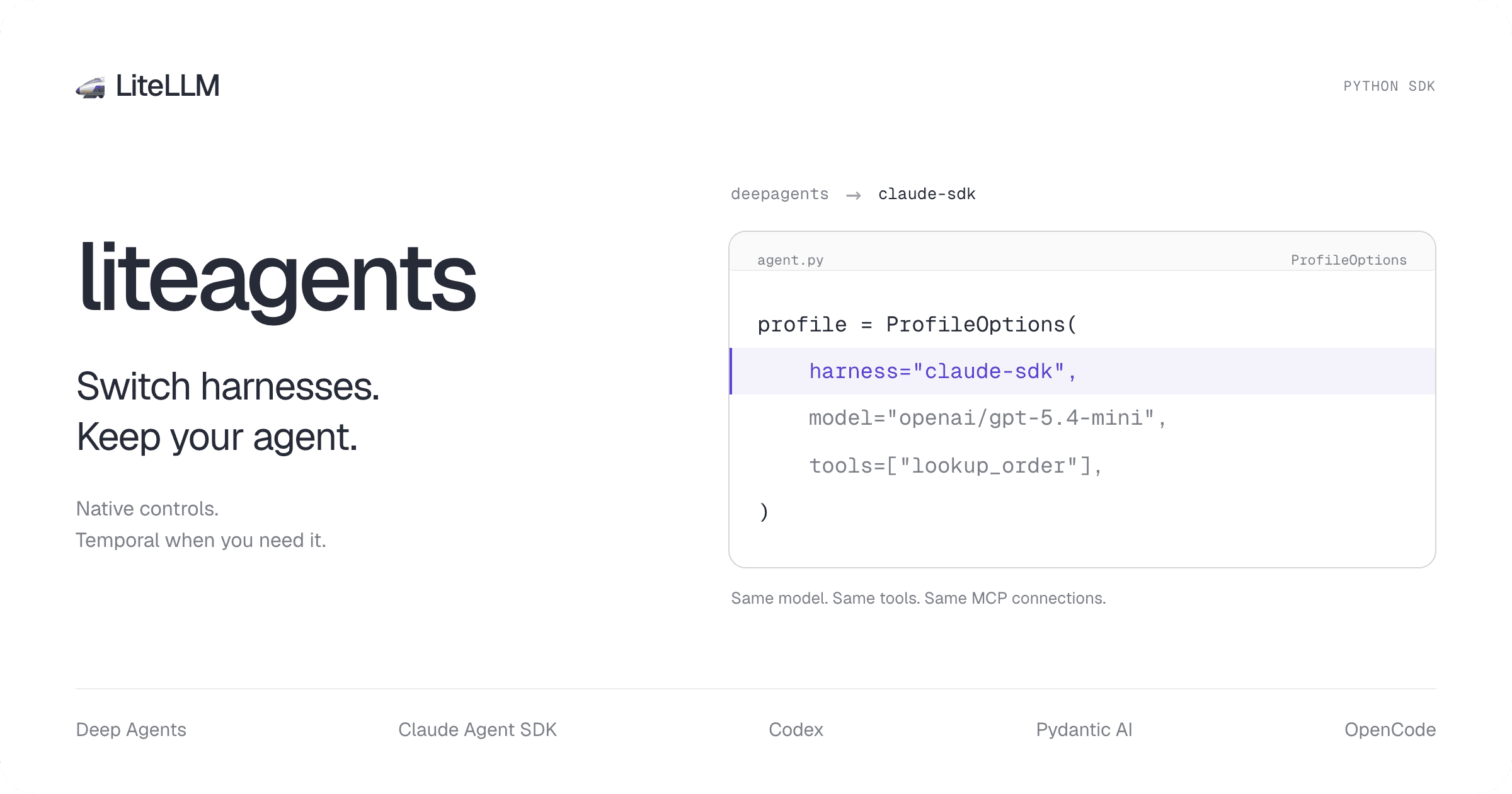Click the arrow between deepagents and claude-sdk
Viewport: 1512px width, 794px height.
tap(854, 195)
